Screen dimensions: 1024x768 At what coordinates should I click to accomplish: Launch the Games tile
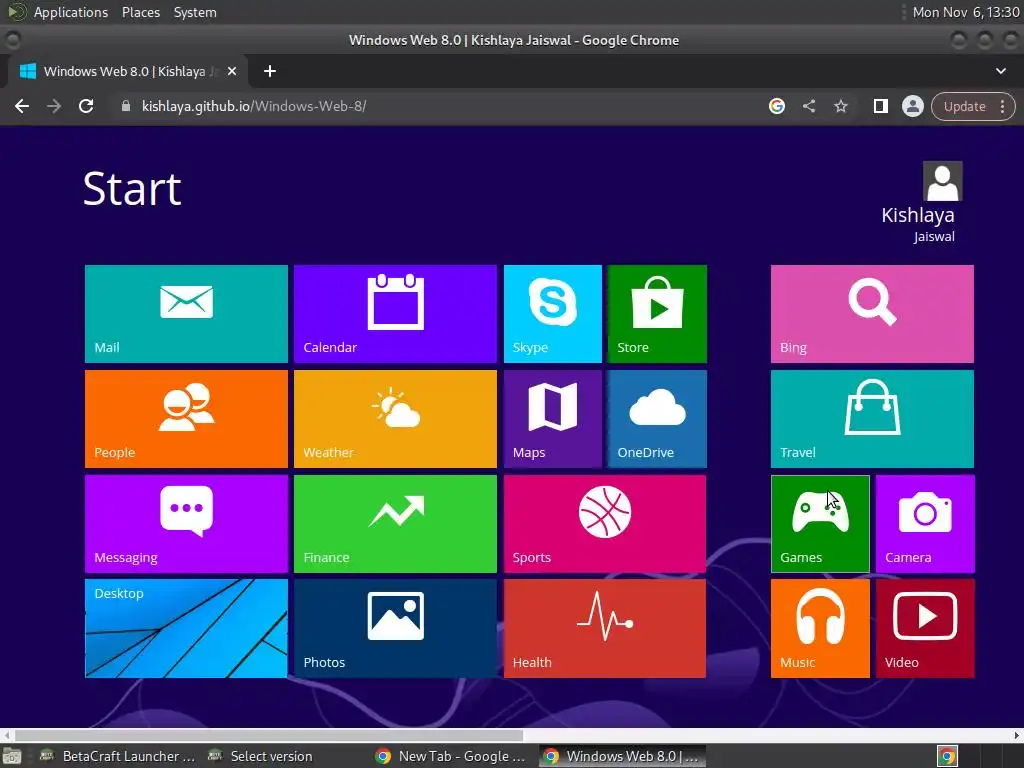pyautogui.click(x=820, y=524)
